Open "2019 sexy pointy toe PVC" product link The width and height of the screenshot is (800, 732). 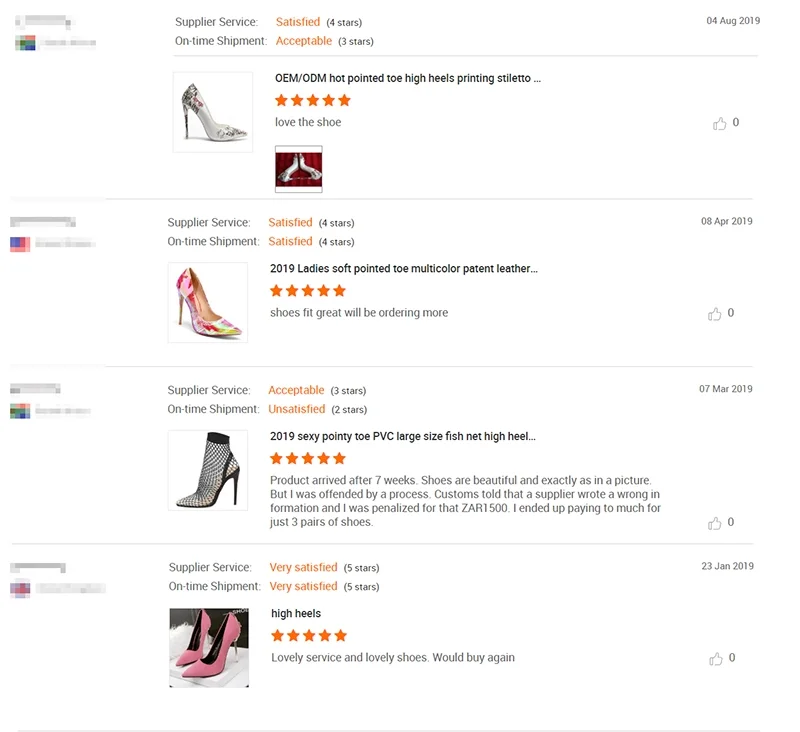click(x=402, y=436)
